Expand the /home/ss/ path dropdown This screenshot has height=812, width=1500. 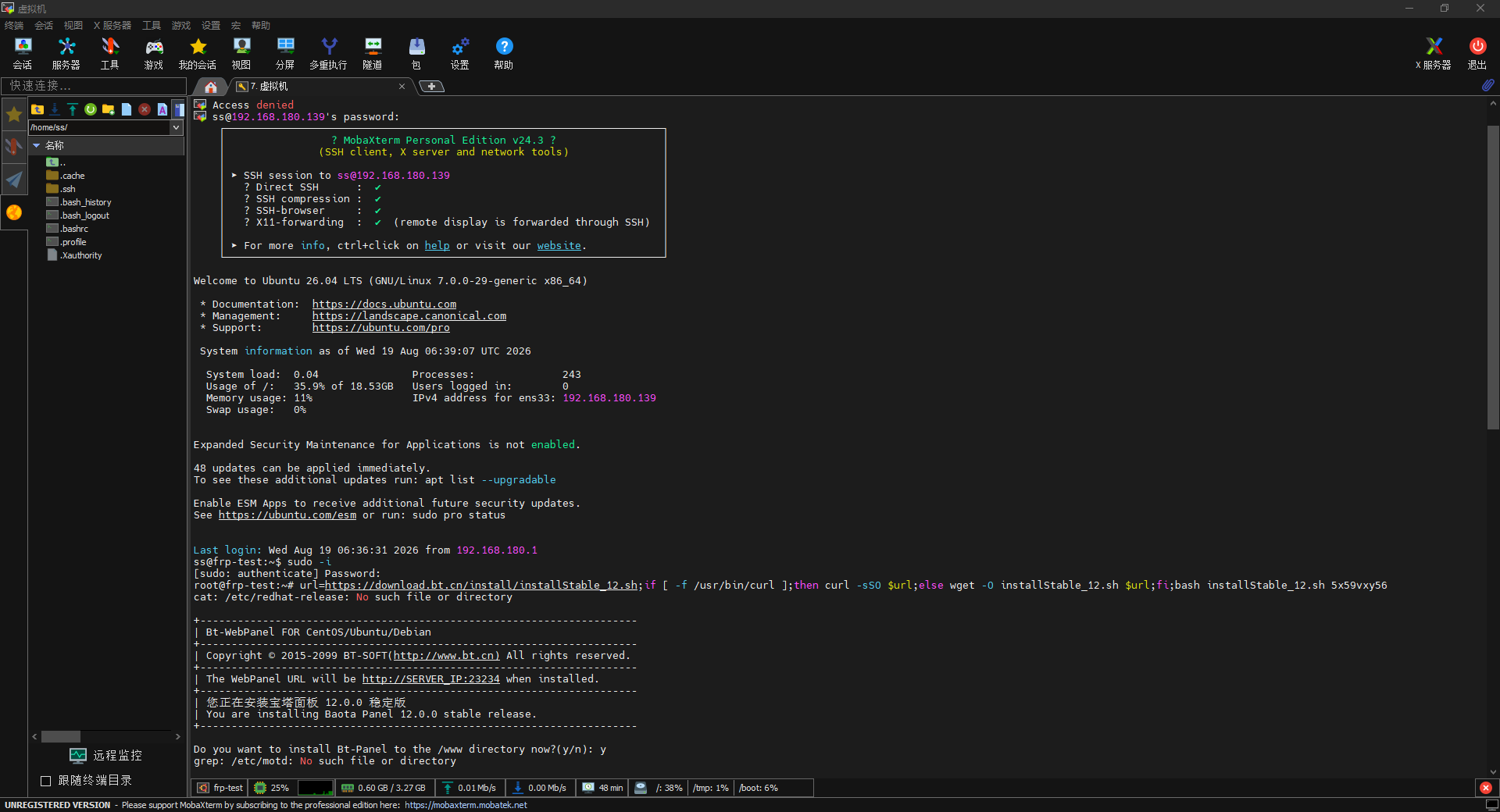(x=177, y=127)
